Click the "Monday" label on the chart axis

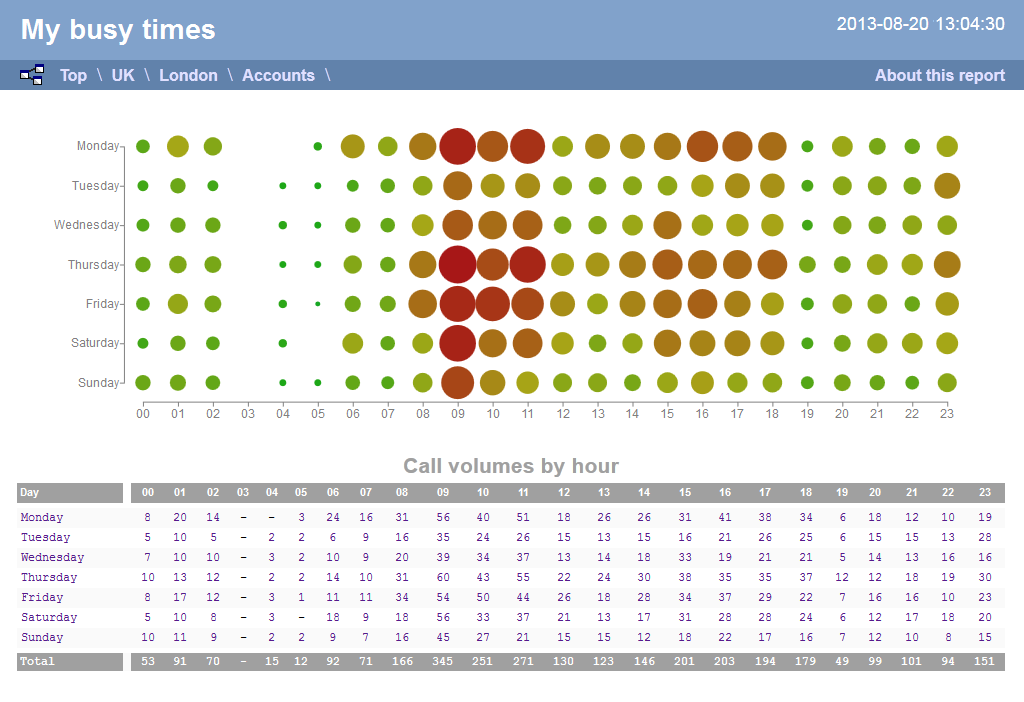click(99, 146)
